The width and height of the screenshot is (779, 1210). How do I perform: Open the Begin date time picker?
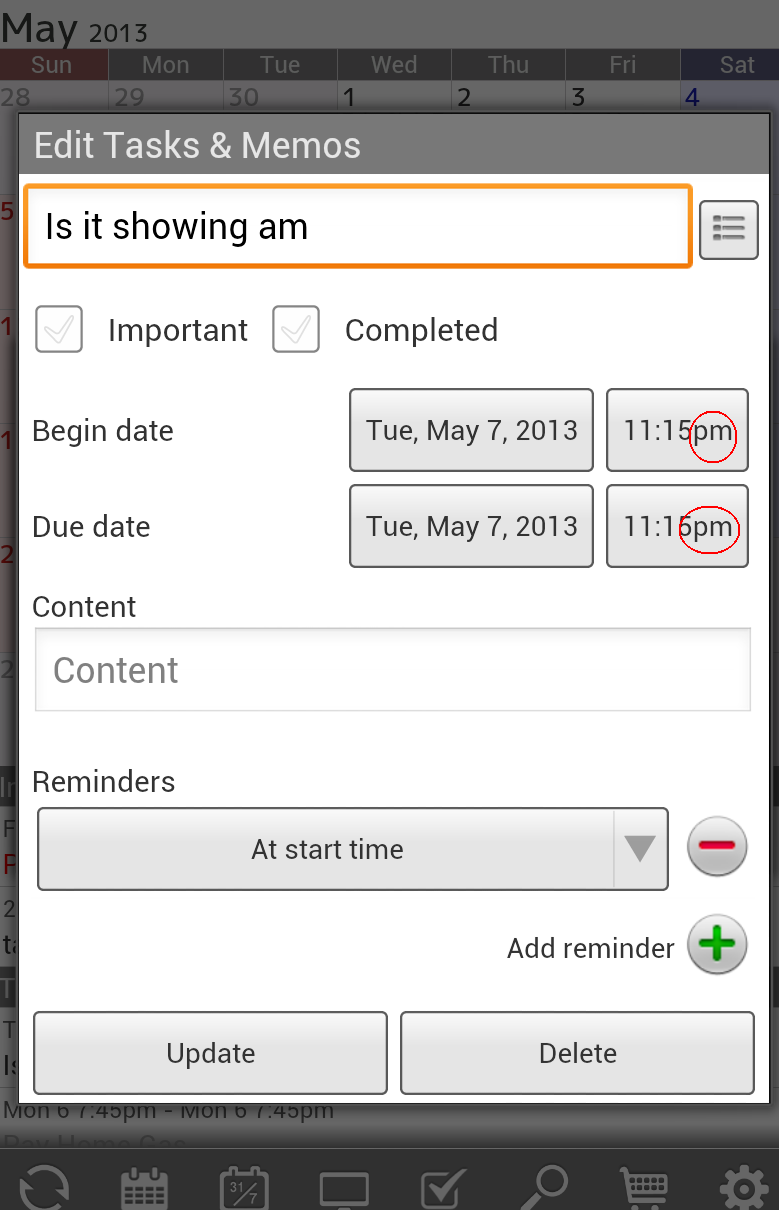pos(677,430)
